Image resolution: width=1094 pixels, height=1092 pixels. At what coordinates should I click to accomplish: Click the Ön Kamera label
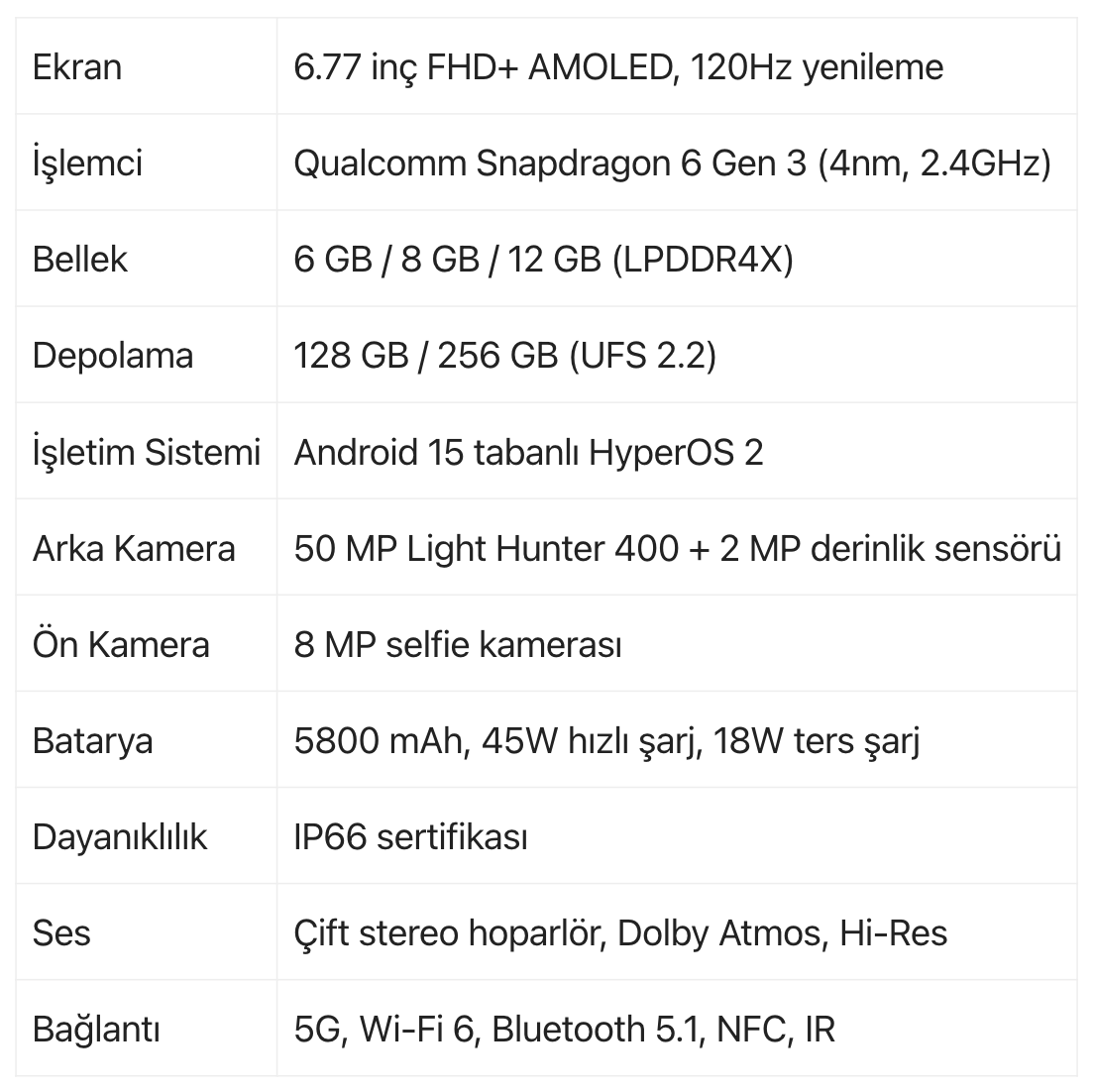121,645
